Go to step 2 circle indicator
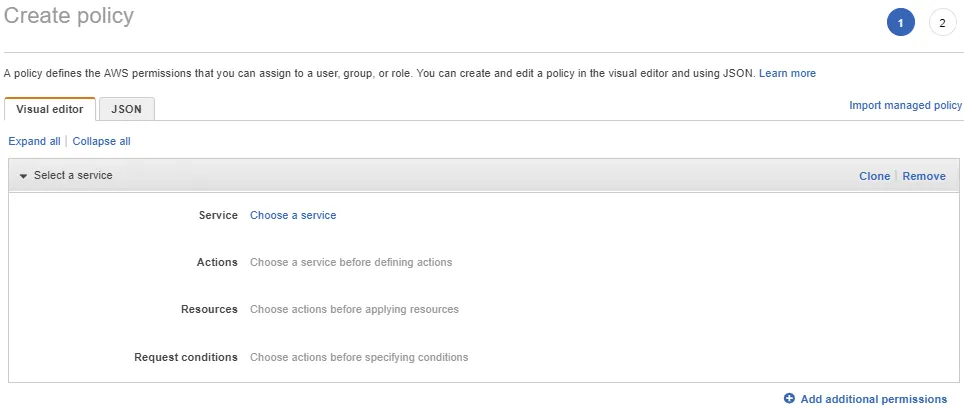The image size is (971, 411). (x=942, y=23)
